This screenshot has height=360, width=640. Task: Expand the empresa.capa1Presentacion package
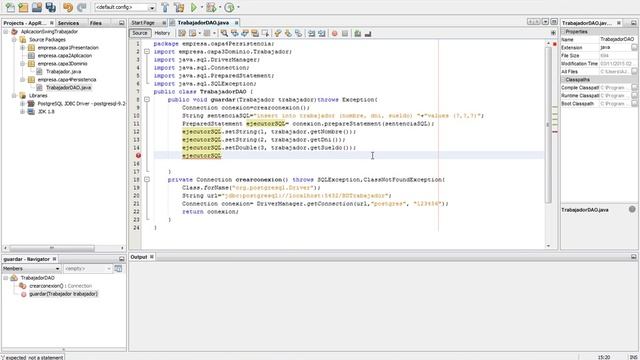tap(22, 48)
